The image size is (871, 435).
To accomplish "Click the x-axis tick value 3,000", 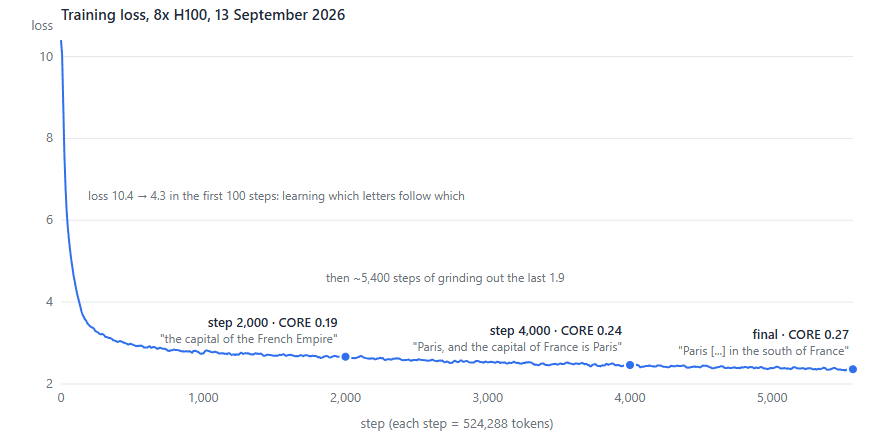I will click(488, 398).
